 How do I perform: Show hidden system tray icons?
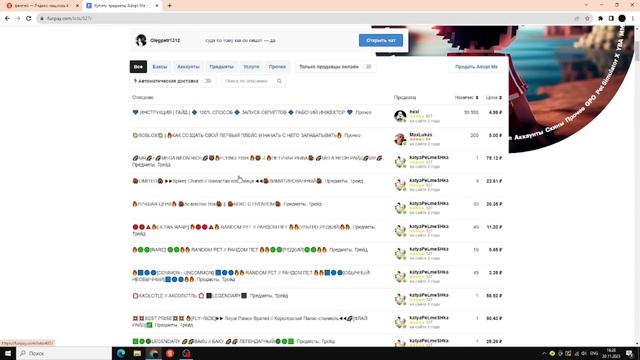544,353
